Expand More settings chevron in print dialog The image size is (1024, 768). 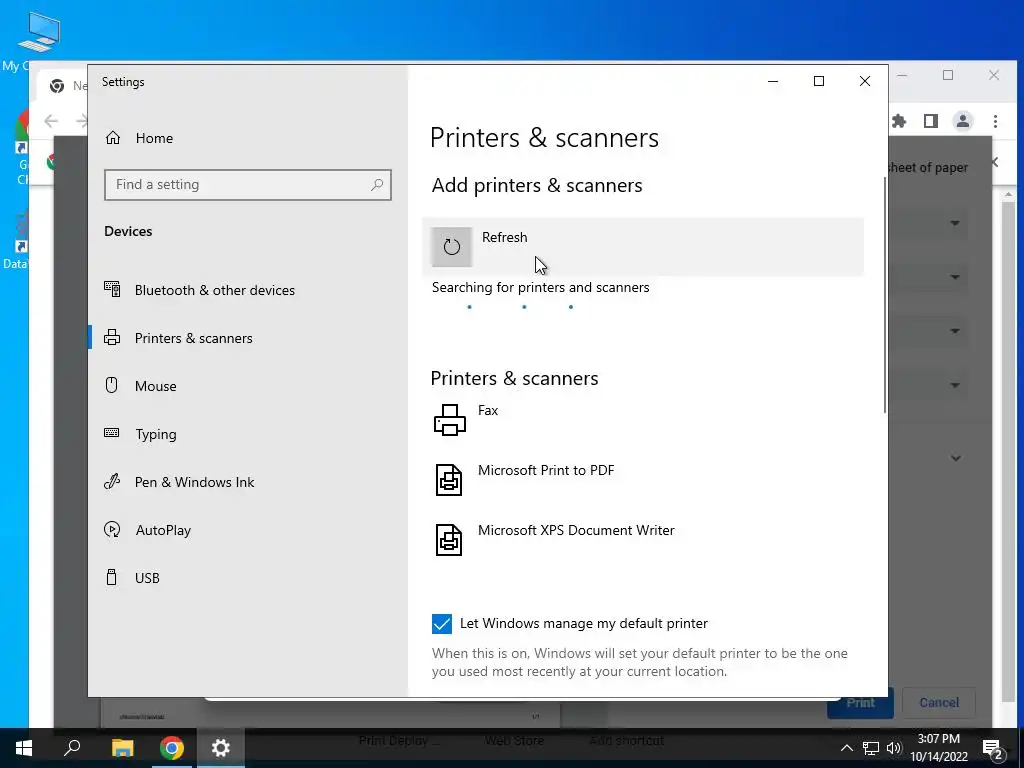(955, 458)
